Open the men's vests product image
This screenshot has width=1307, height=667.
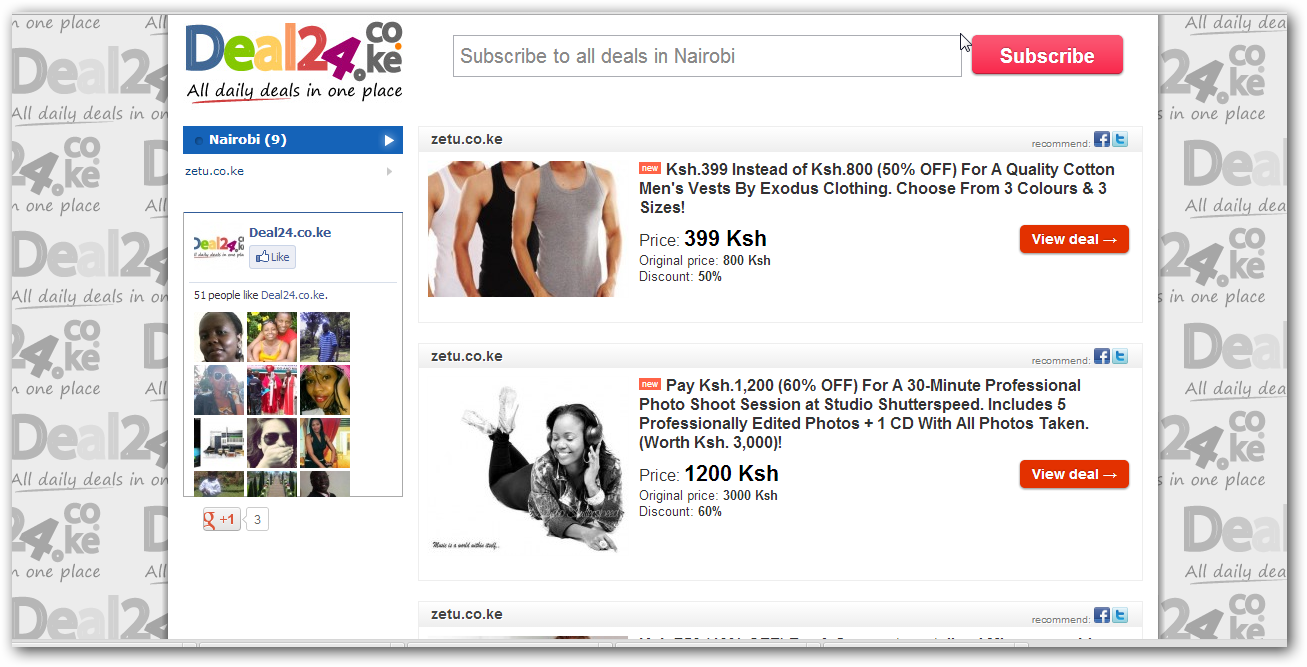(x=523, y=227)
